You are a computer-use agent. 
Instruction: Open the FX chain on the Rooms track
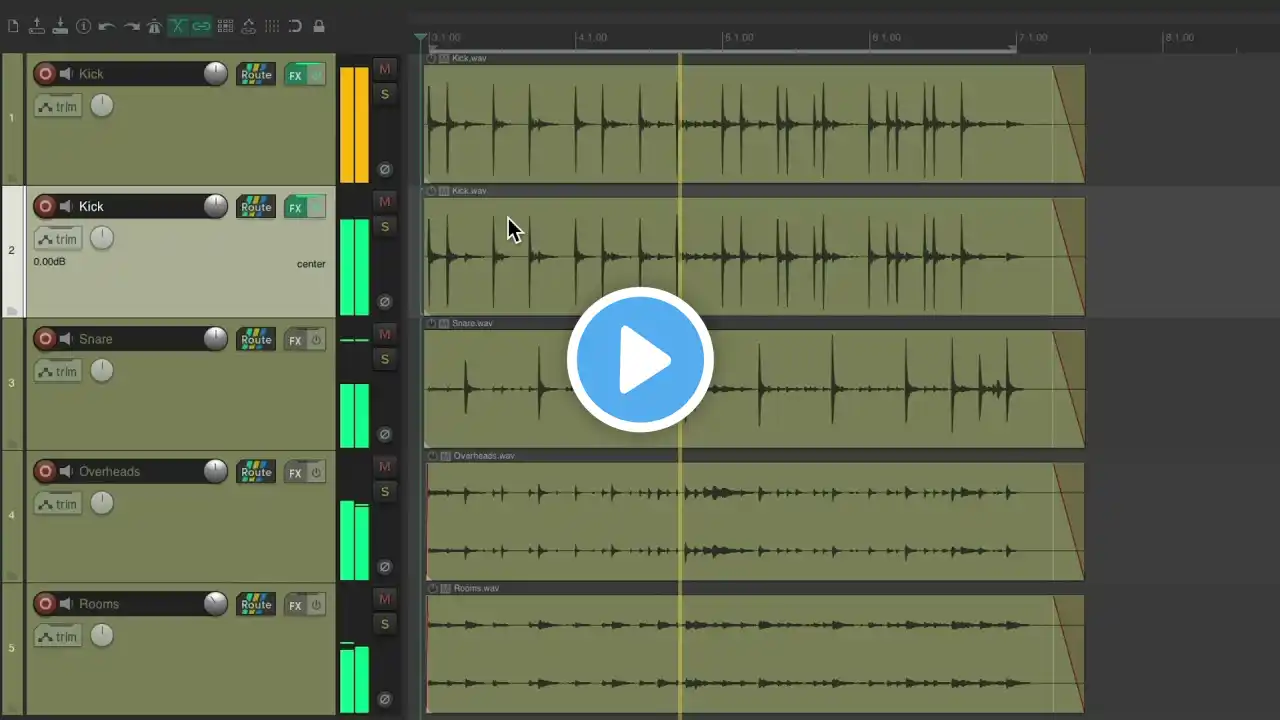pyautogui.click(x=295, y=605)
